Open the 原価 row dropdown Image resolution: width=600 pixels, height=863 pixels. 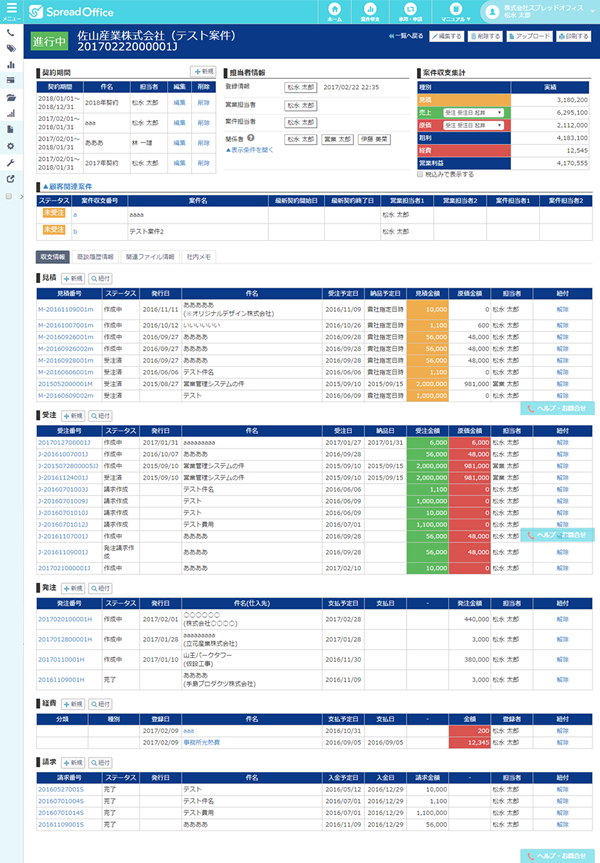pyautogui.click(x=473, y=125)
